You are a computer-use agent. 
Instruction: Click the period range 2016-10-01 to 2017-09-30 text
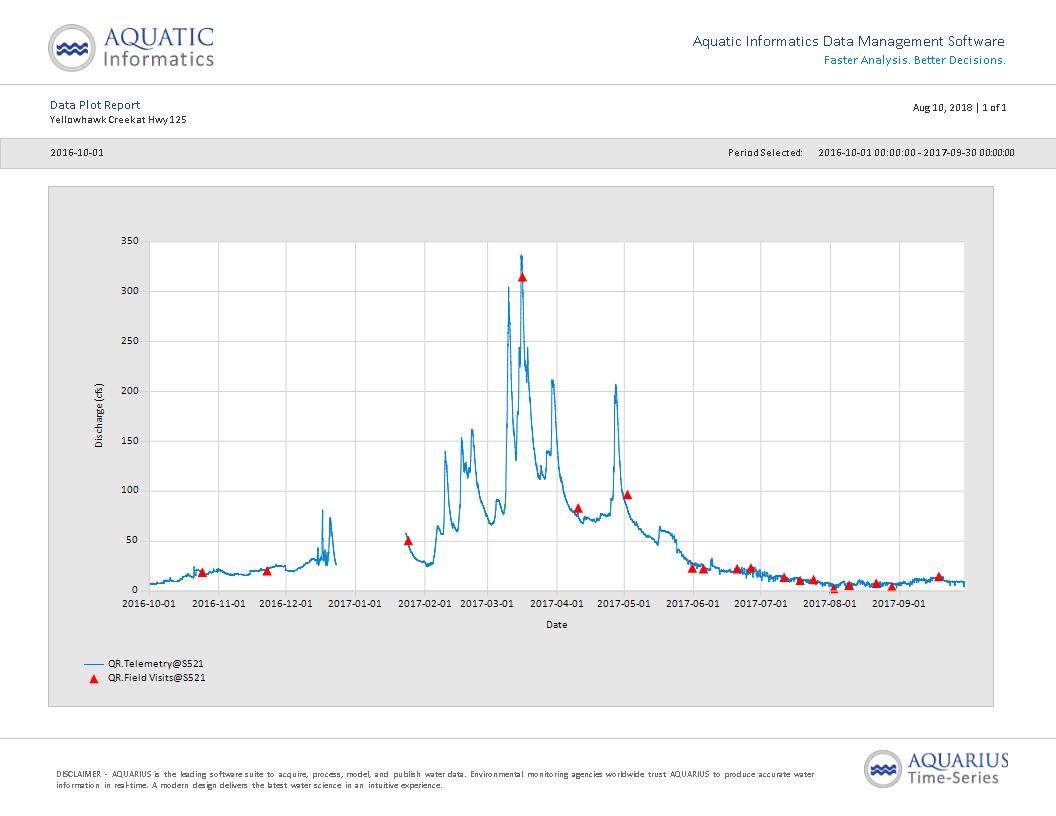pyautogui.click(x=916, y=153)
